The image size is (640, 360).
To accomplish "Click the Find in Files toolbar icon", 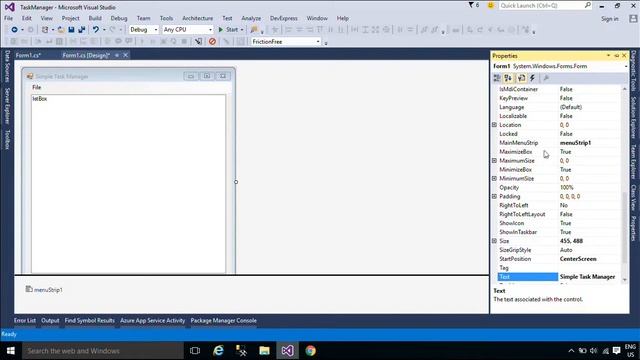I will (x=254, y=29).
